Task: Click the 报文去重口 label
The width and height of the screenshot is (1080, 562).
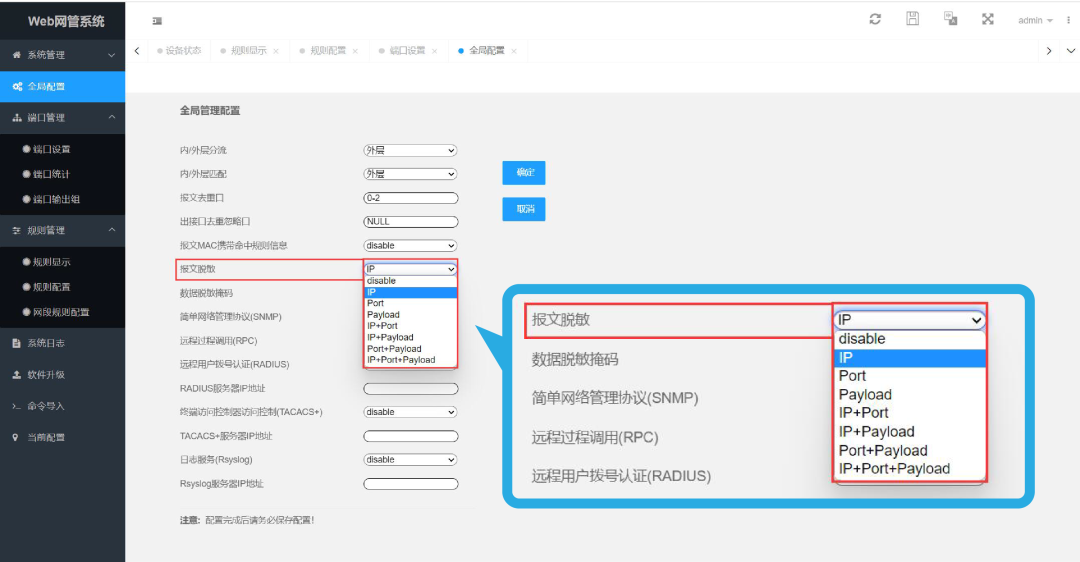Action: 202,198
